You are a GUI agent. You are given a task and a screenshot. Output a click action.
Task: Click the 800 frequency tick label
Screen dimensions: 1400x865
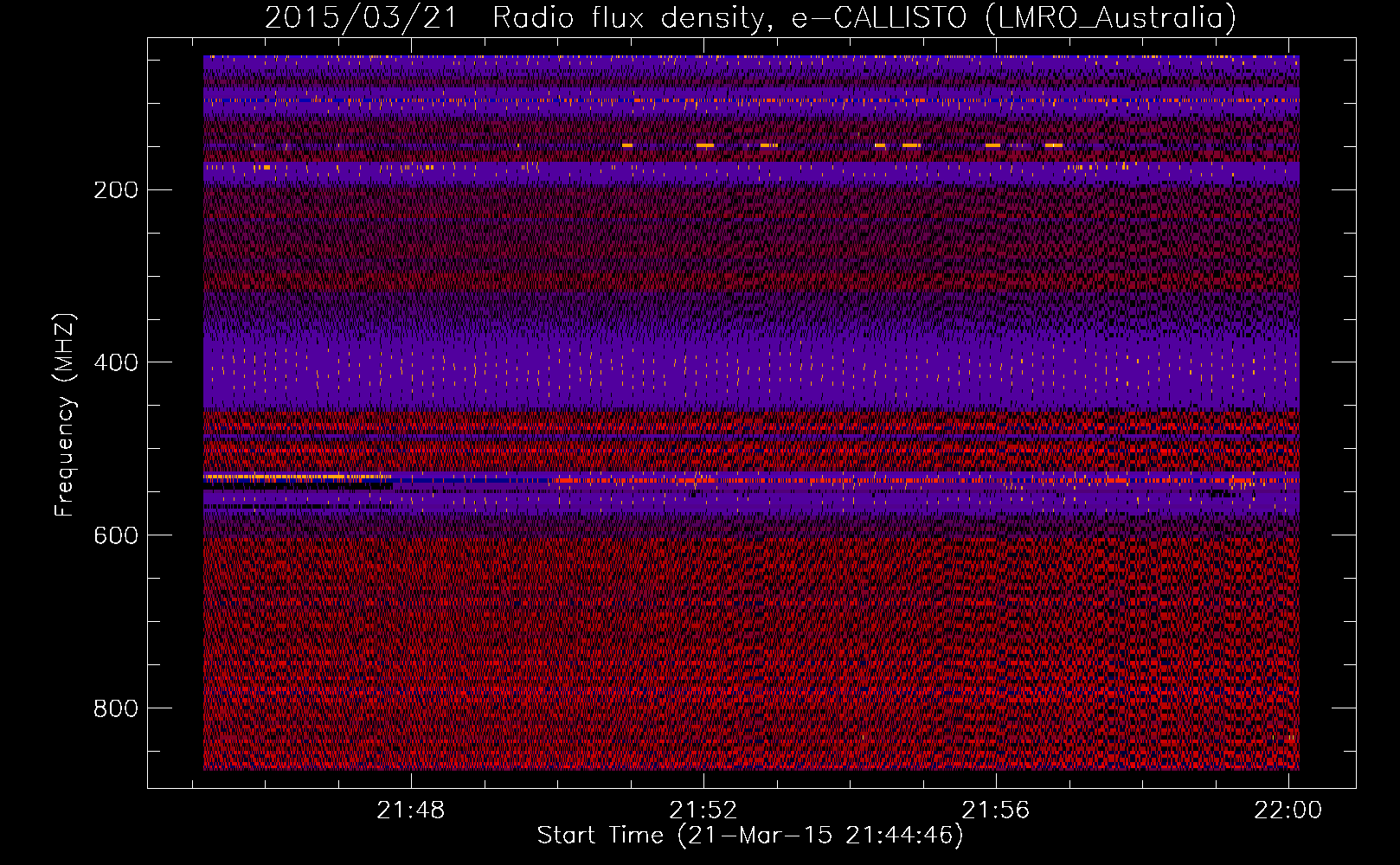[x=116, y=708]
